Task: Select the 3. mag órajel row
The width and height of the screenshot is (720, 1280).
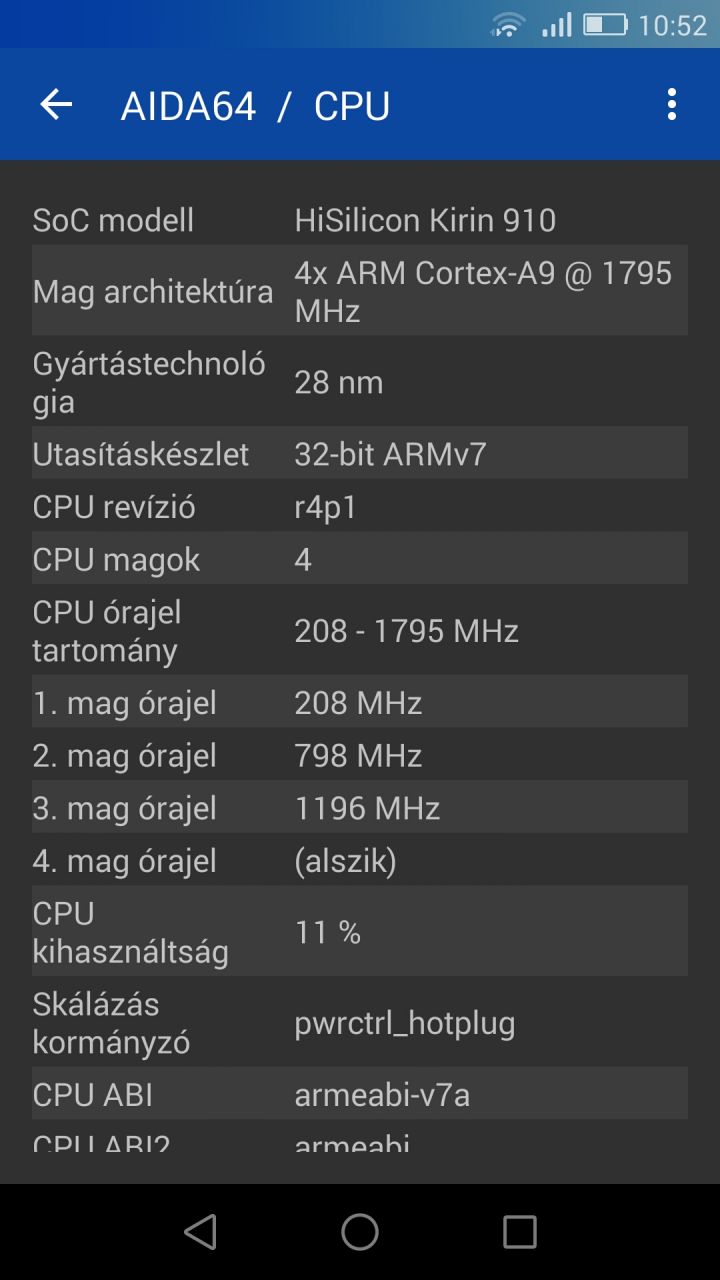Action: (360, 807)
